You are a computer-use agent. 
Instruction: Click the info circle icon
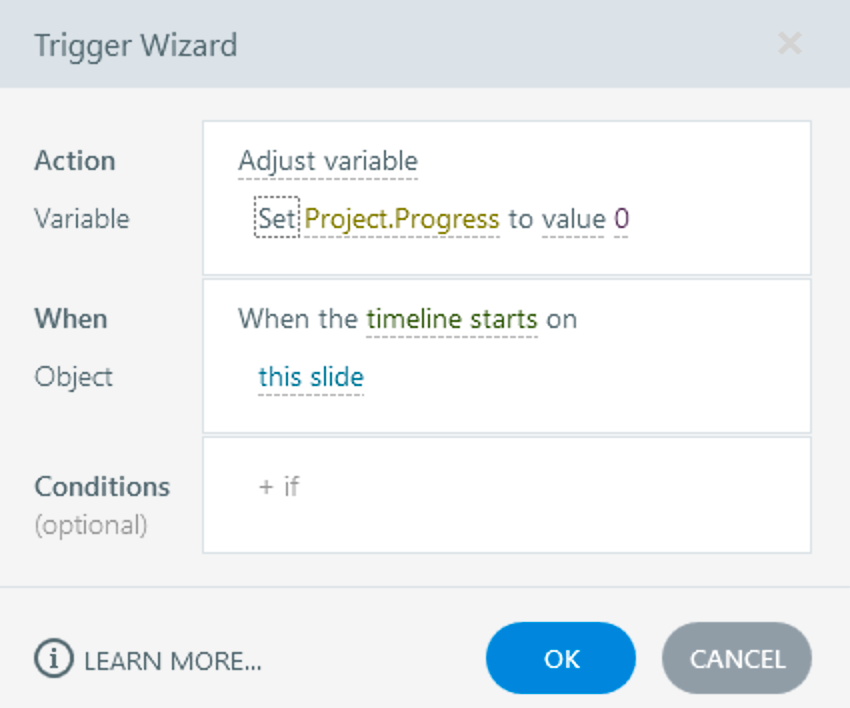point(54,659)
